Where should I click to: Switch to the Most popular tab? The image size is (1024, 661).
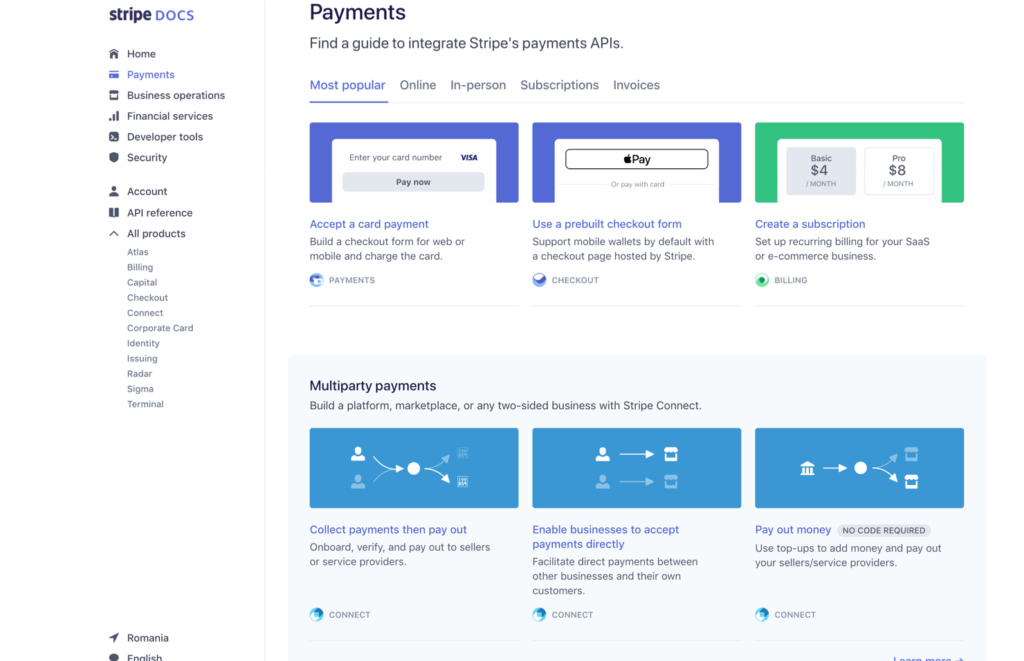(x=347, y=85)
